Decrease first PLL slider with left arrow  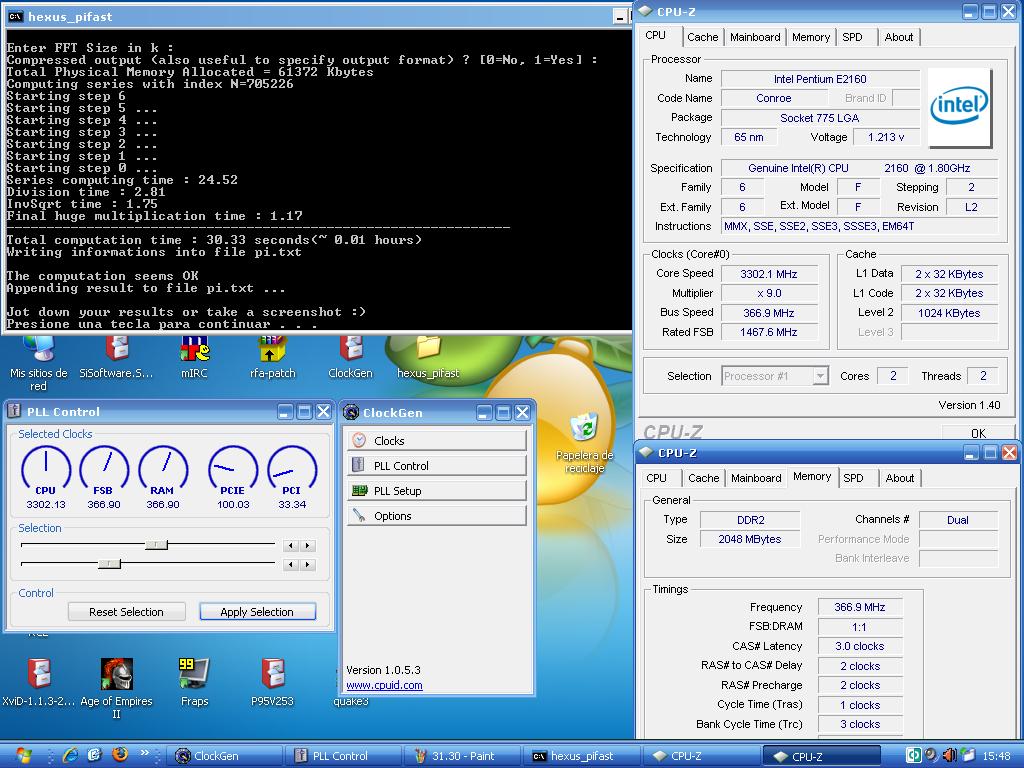tap(291, 545)
